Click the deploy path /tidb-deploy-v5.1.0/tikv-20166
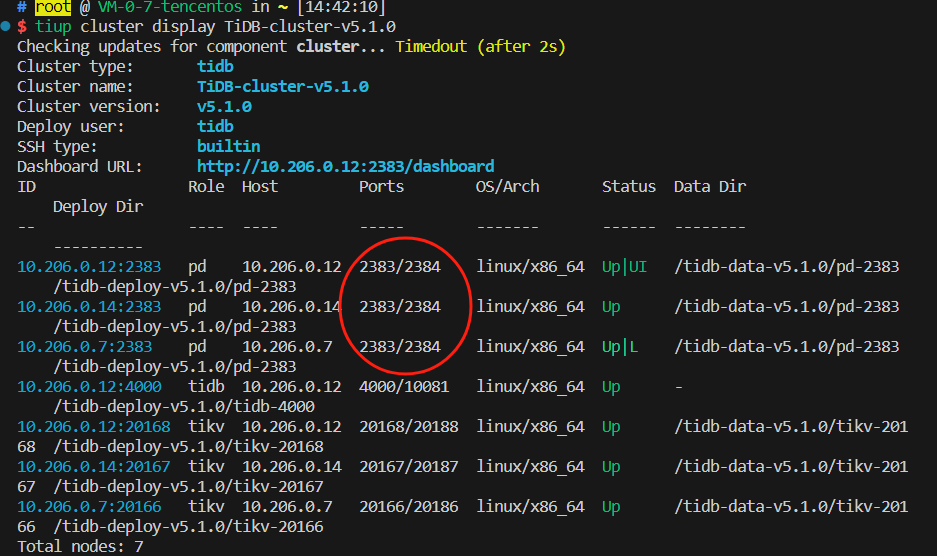937x556 pixels. click(x=188, y=527)
